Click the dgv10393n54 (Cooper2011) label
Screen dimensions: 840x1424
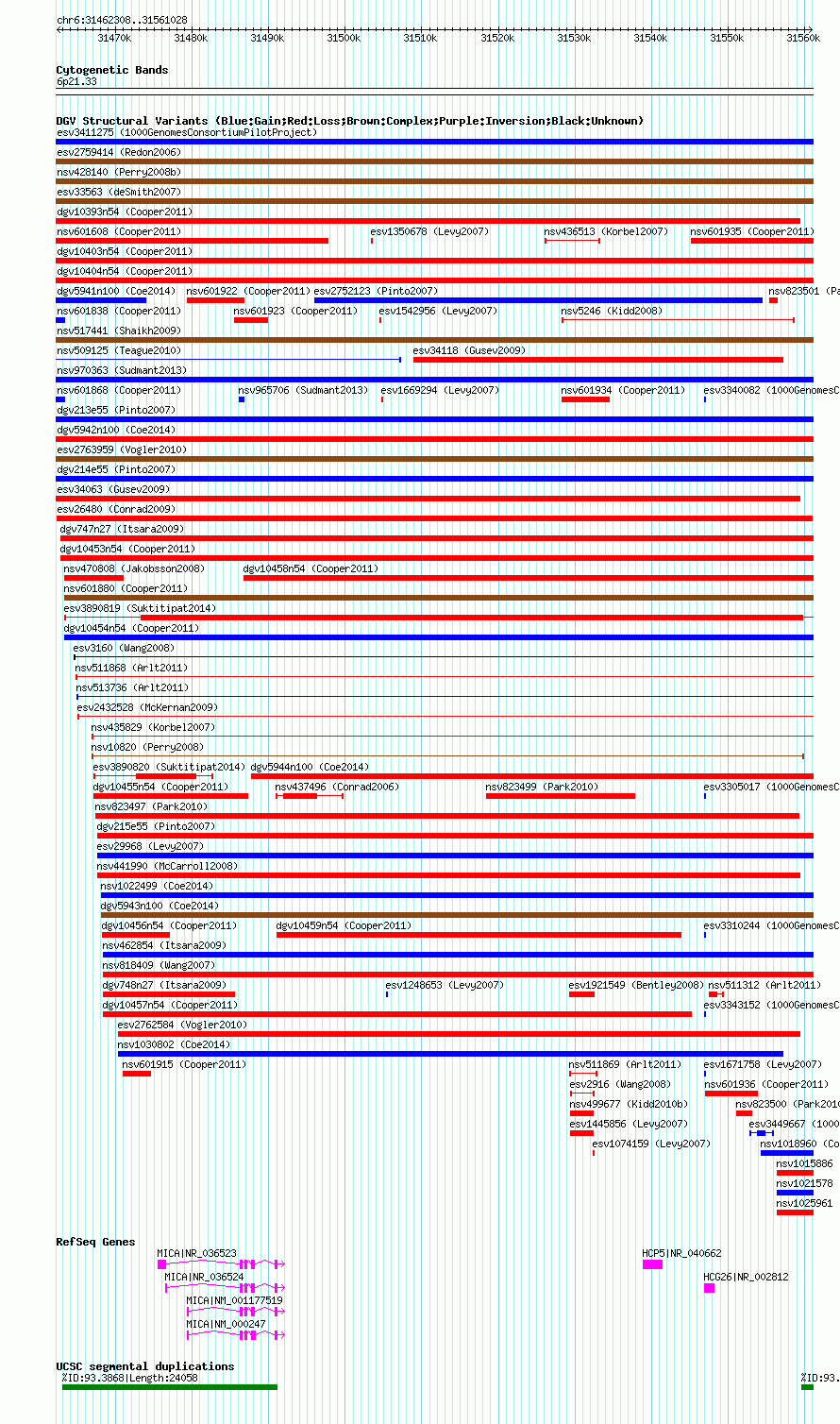pyautogui.click(x=124, y=212)
